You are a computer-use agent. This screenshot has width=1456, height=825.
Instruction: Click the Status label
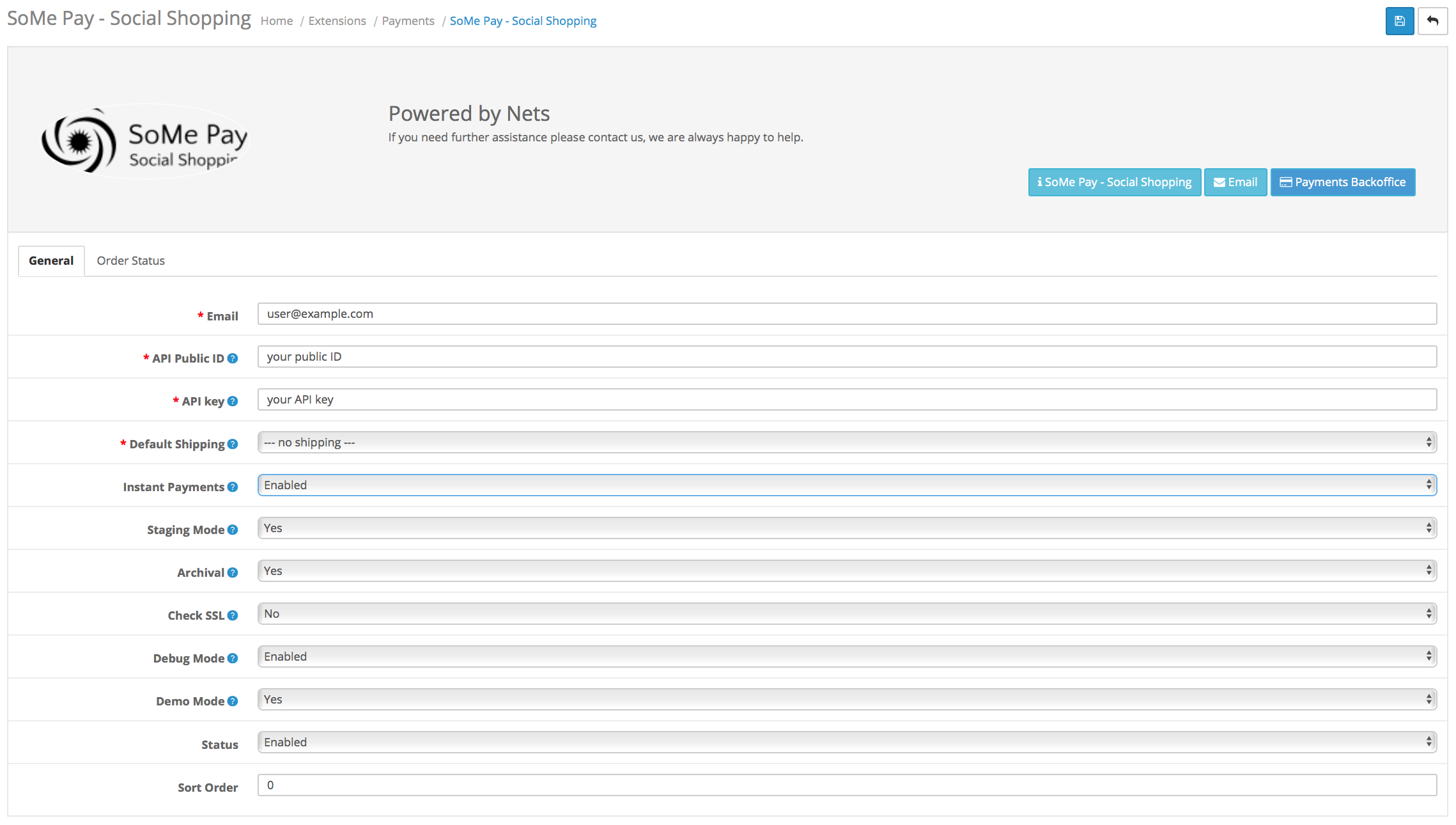point(219,744)
